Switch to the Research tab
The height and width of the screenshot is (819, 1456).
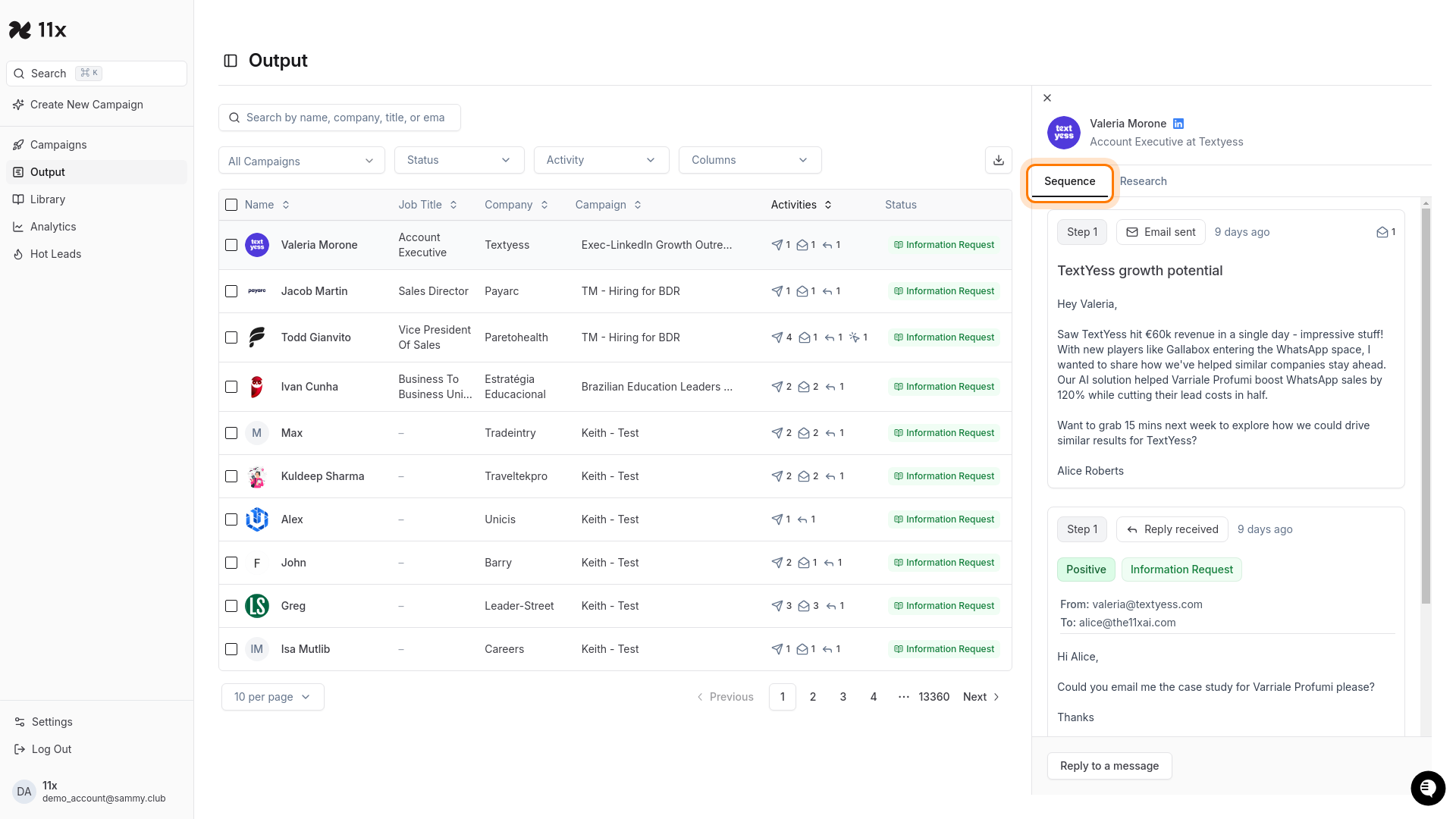click(1143, 181)
